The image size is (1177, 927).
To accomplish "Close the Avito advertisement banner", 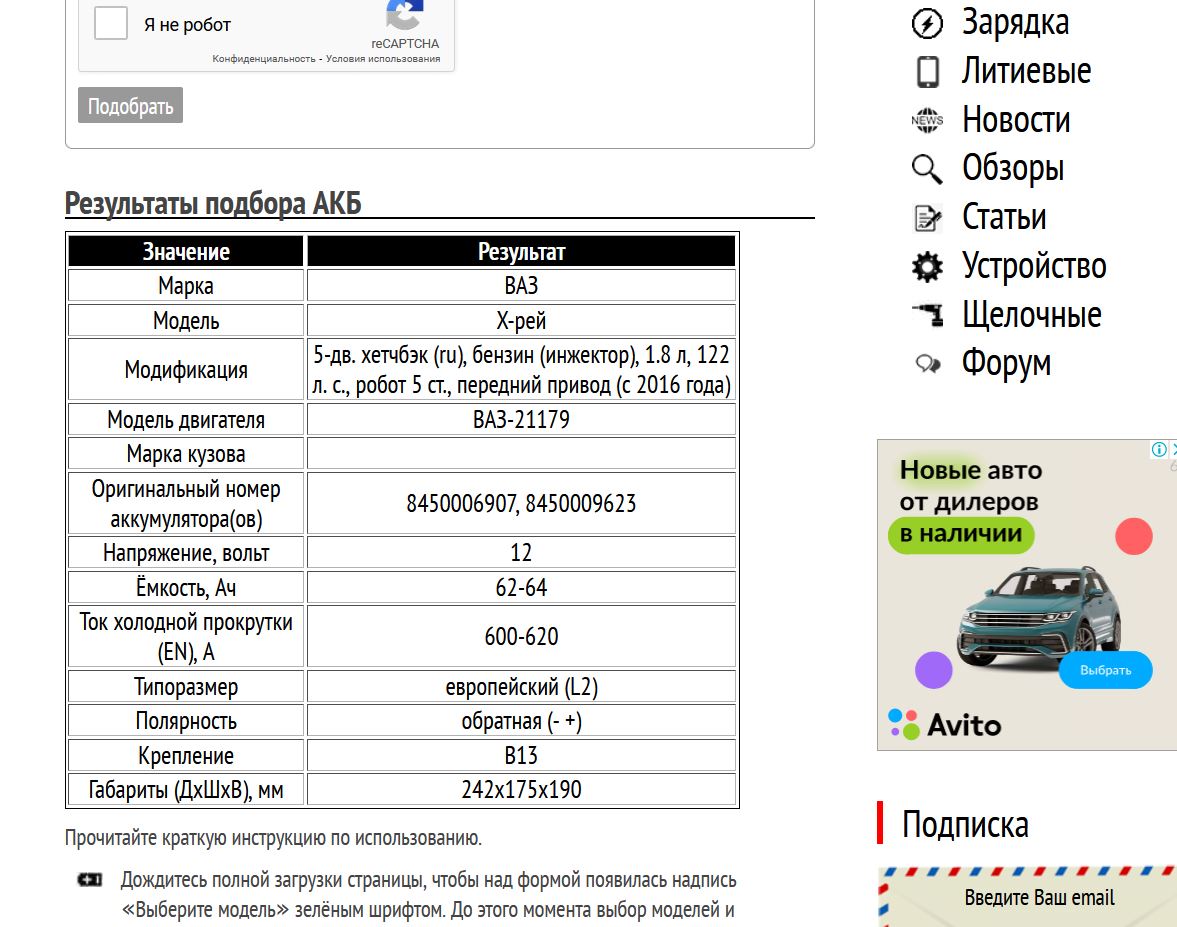I will [1173, 450].
